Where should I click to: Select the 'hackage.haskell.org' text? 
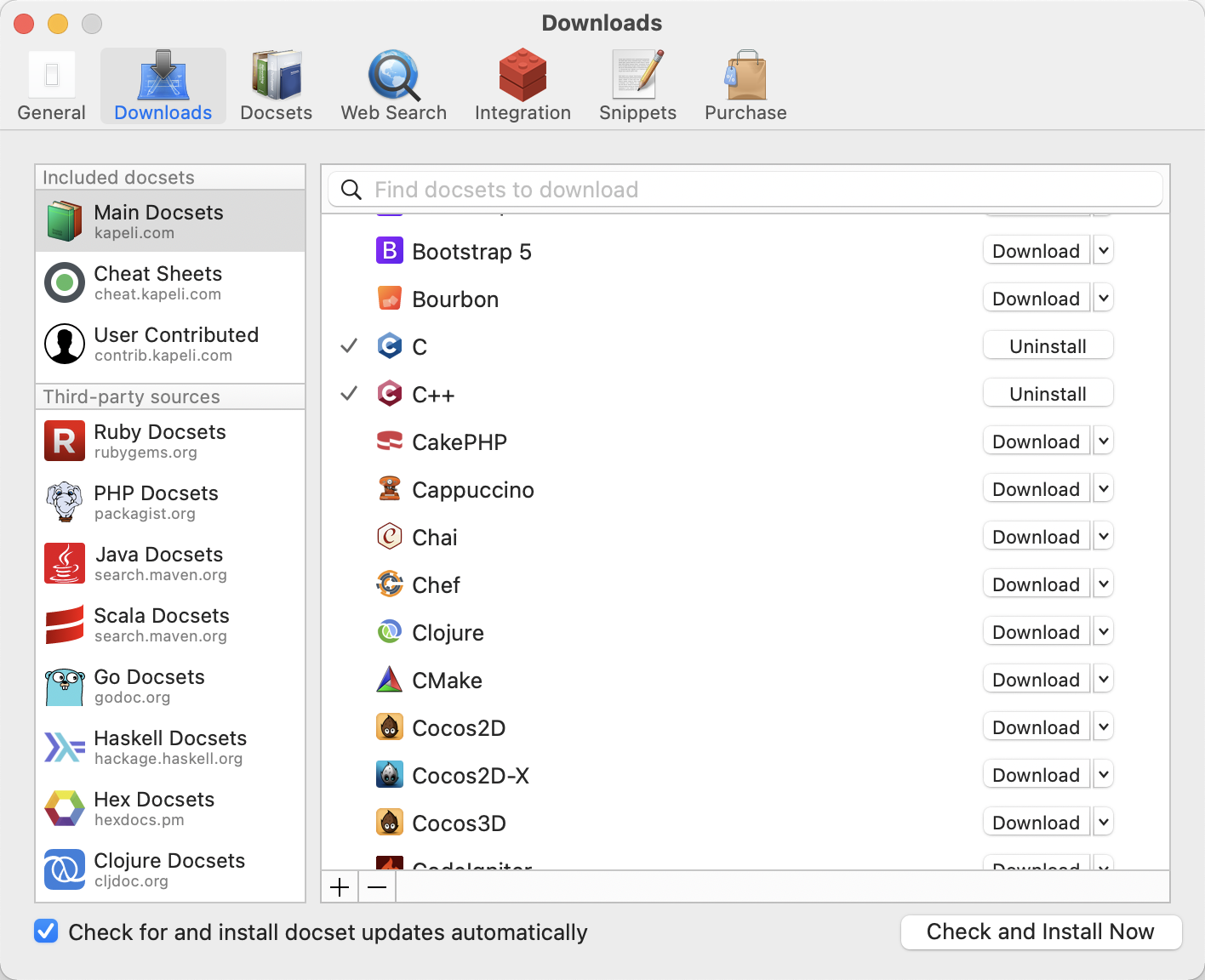tap(168, 759)
